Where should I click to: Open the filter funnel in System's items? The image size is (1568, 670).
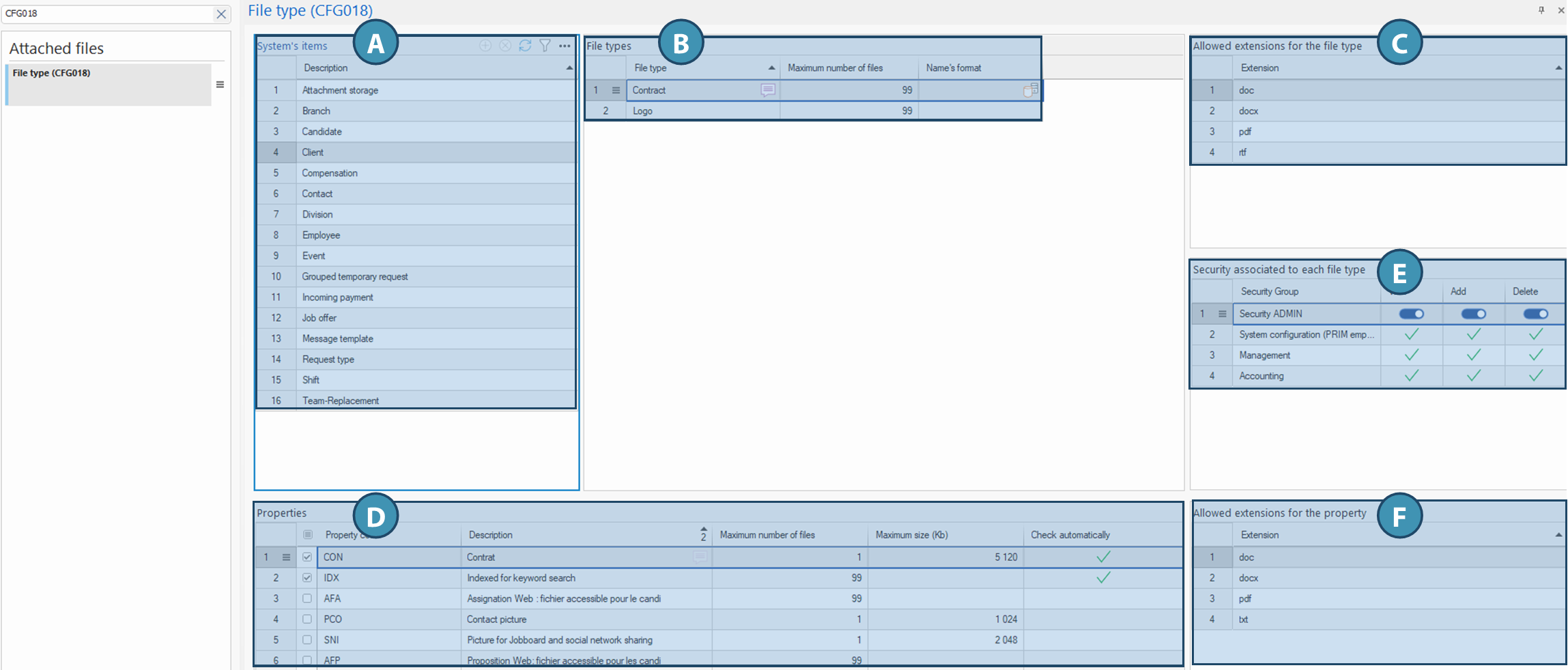click(545, 46)
